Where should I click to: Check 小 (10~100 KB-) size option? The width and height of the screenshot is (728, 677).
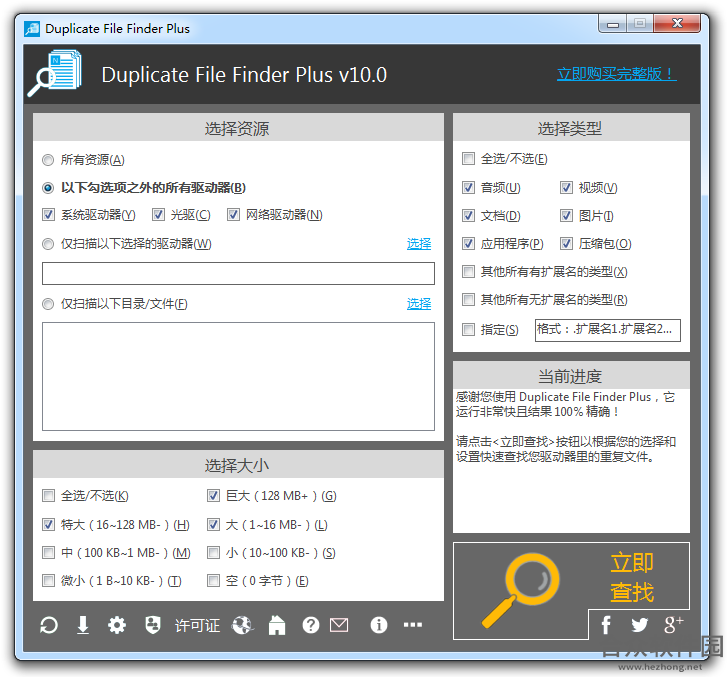click(x=213, y=553)
